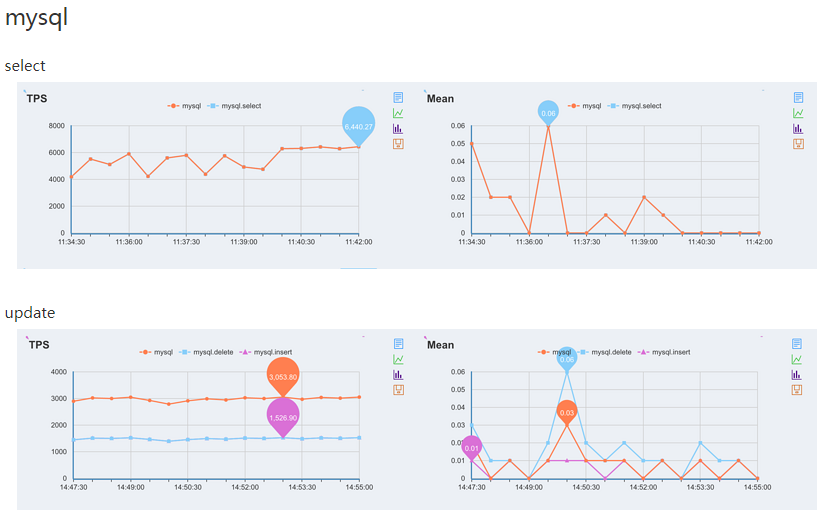Toggle mysql.insert legend in update Mean chart
Viewport: 830px width, 522px height.
pyautogui.click(x=664, y=352)
